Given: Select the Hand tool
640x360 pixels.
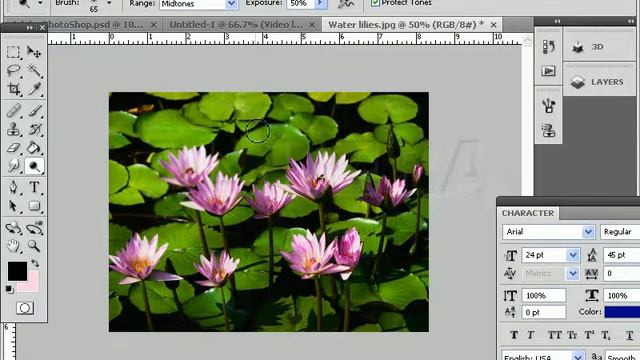Looking at the screenshot, I should coord(13,246).
